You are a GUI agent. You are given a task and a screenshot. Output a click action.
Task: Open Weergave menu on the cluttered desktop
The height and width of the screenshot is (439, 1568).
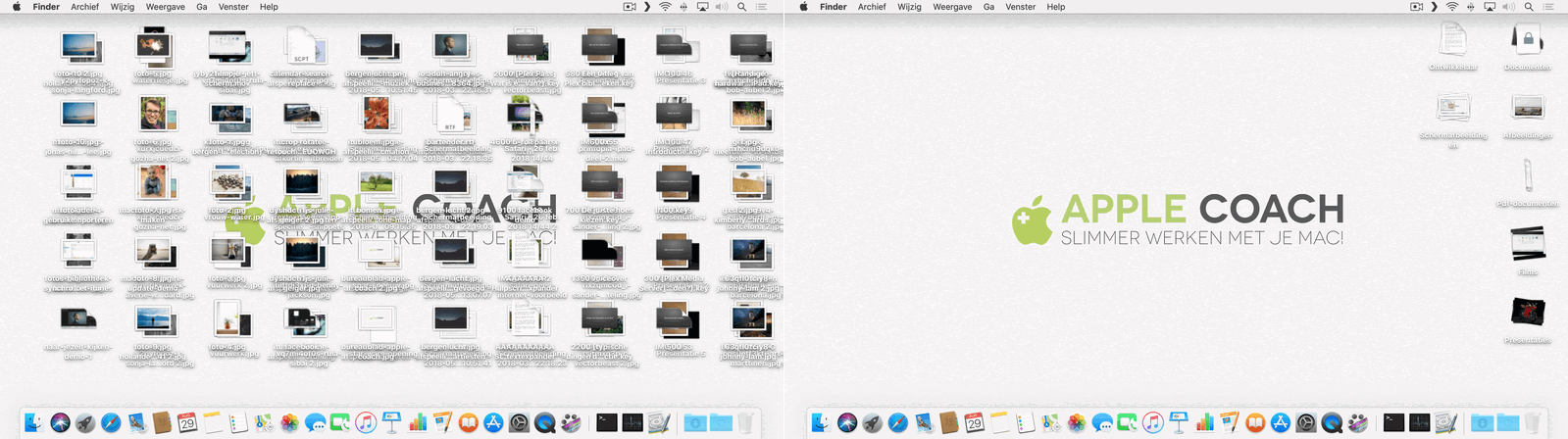(x=166, y=7)
